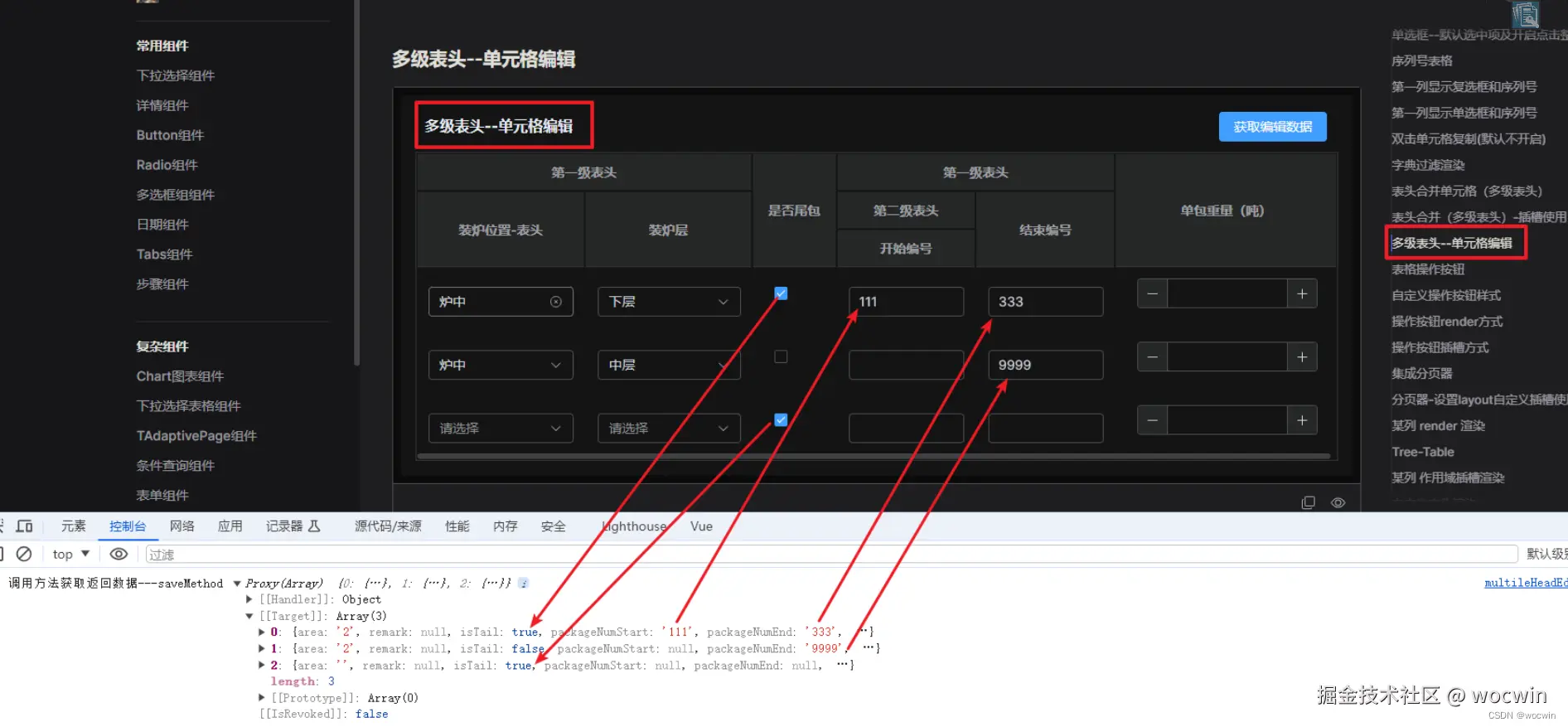Click the left sidebar vertical scrollbar
1568x727 pixels.
click(x=356, y=182)
